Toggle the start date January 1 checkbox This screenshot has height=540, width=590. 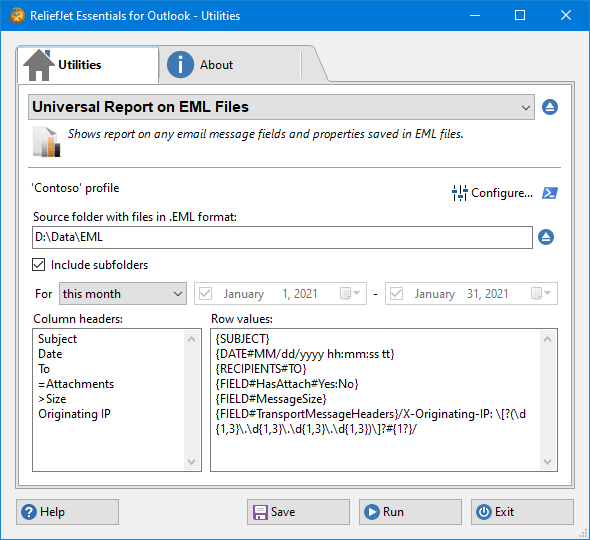[205, 294]
